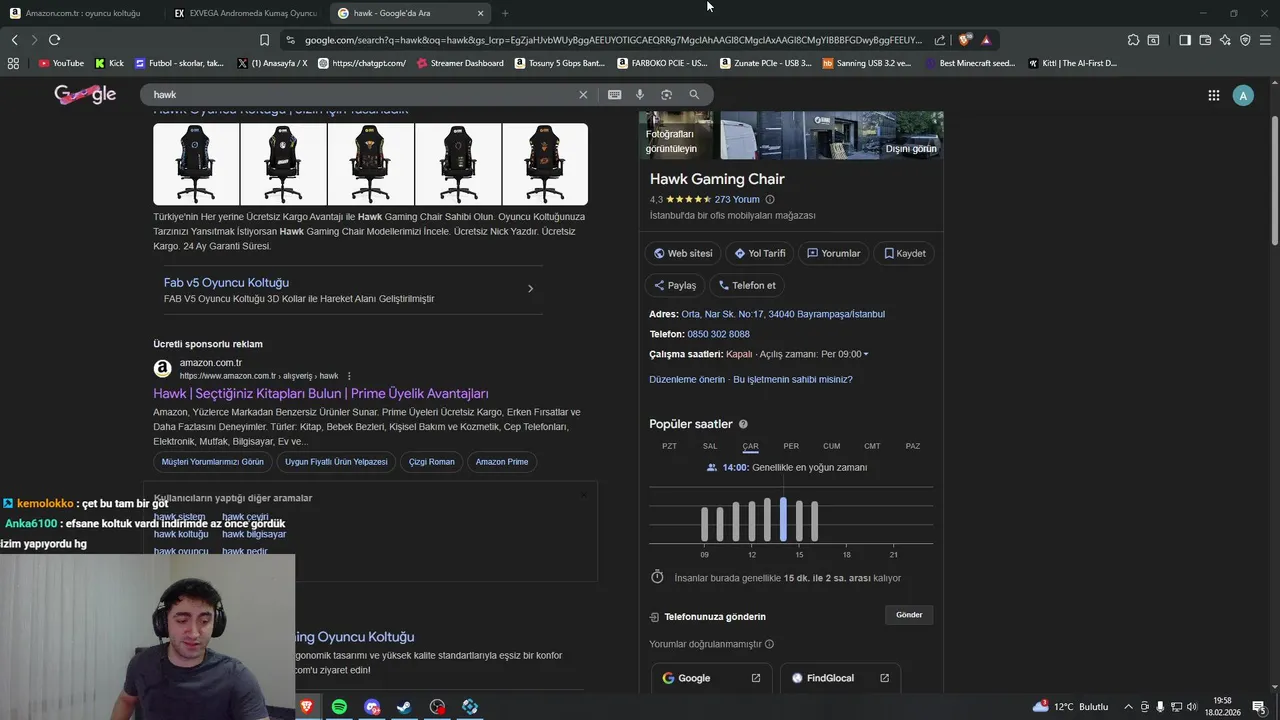Open the 273 Yorum reviews link
The height and width of the screenshot is (720, 1280).
click(737, 199)
